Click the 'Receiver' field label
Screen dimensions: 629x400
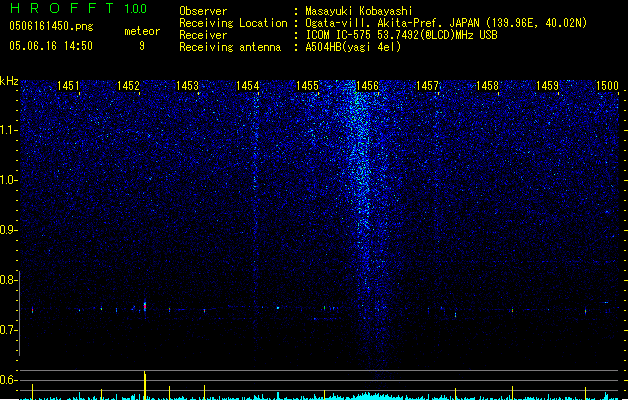point(203,35)
